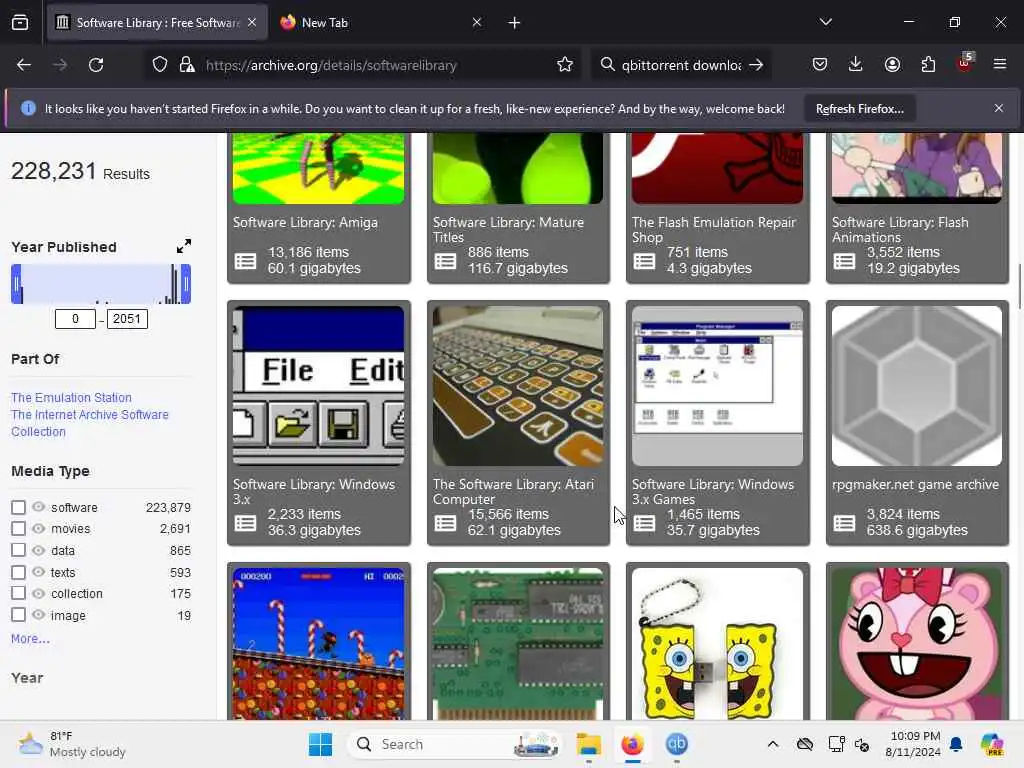Click uBlock extension icon with badge
The height and width of the screenshot is (768, 1024).
coord(965,63)
